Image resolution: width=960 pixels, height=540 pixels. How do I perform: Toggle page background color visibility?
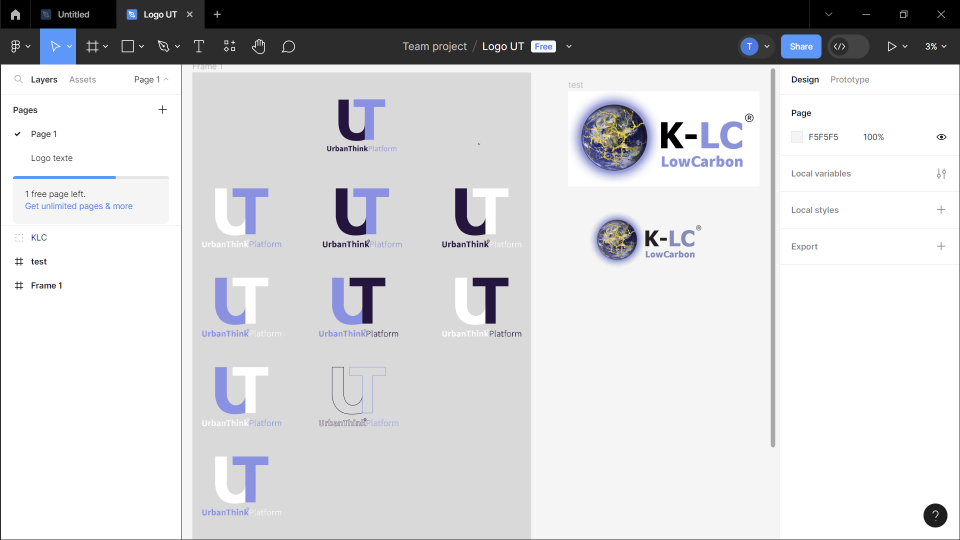click(941, 137)
